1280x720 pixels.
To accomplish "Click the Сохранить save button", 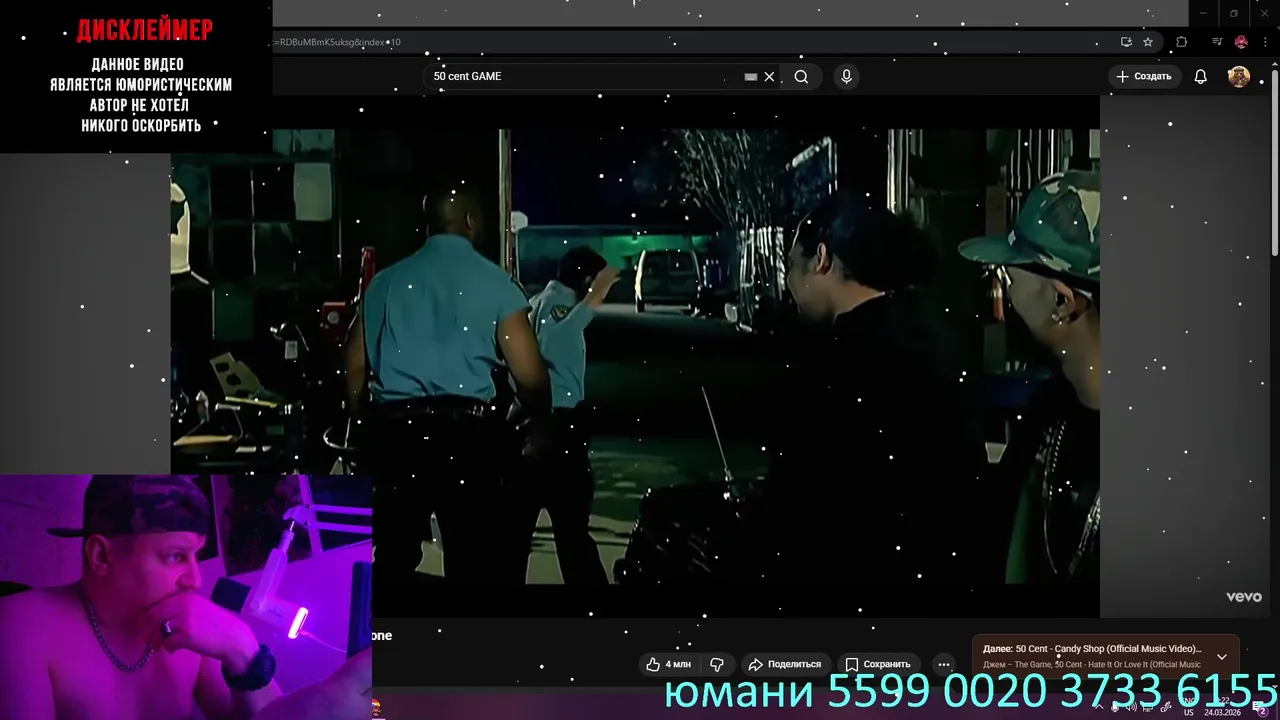I will pyautogui.click(x=877, y=664).
